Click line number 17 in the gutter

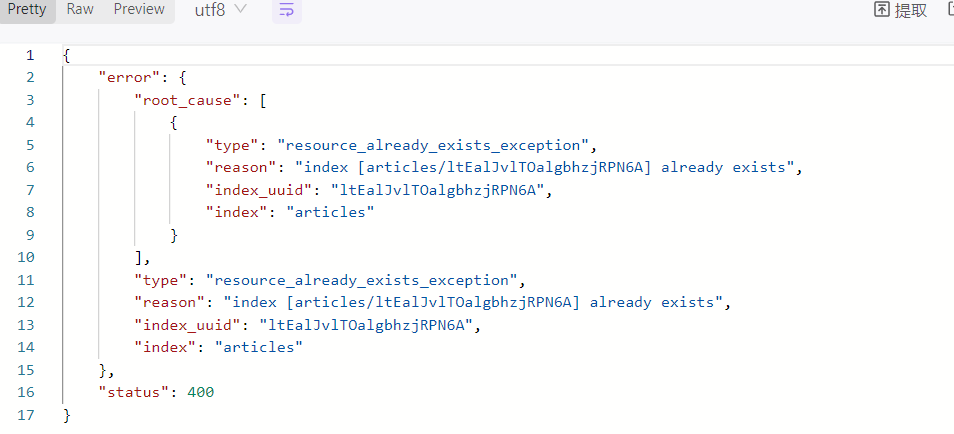point(26,414)
